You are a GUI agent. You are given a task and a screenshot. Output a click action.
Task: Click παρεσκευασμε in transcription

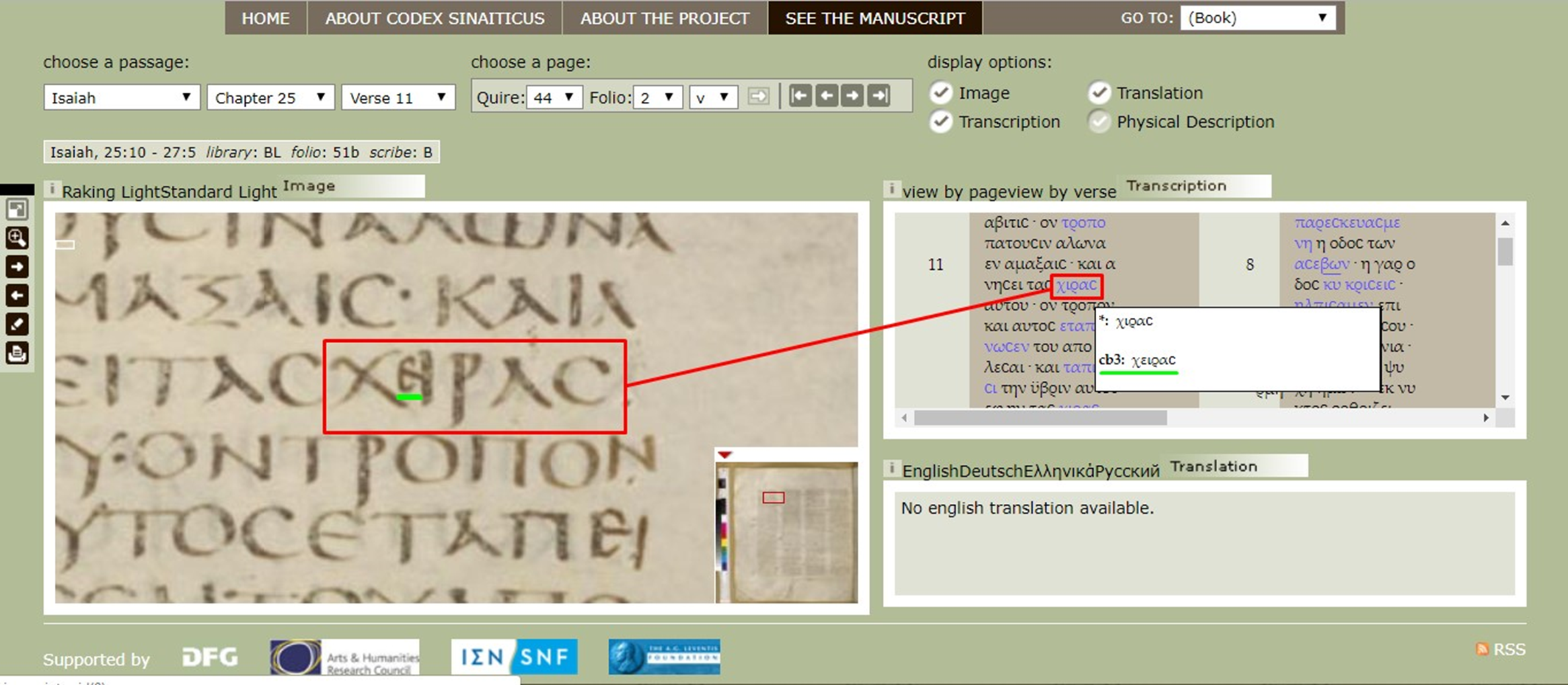coord(1347,223)
